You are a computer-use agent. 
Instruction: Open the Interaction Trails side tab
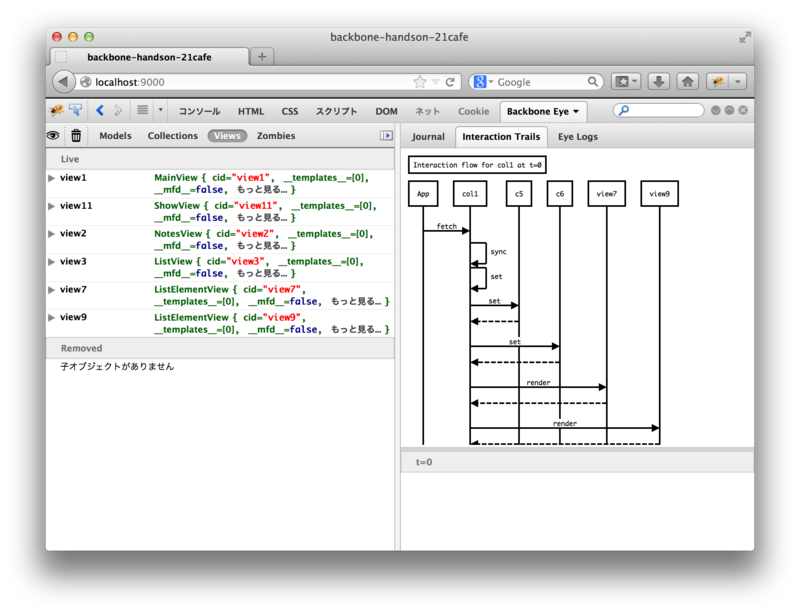(x=501, y=137)
